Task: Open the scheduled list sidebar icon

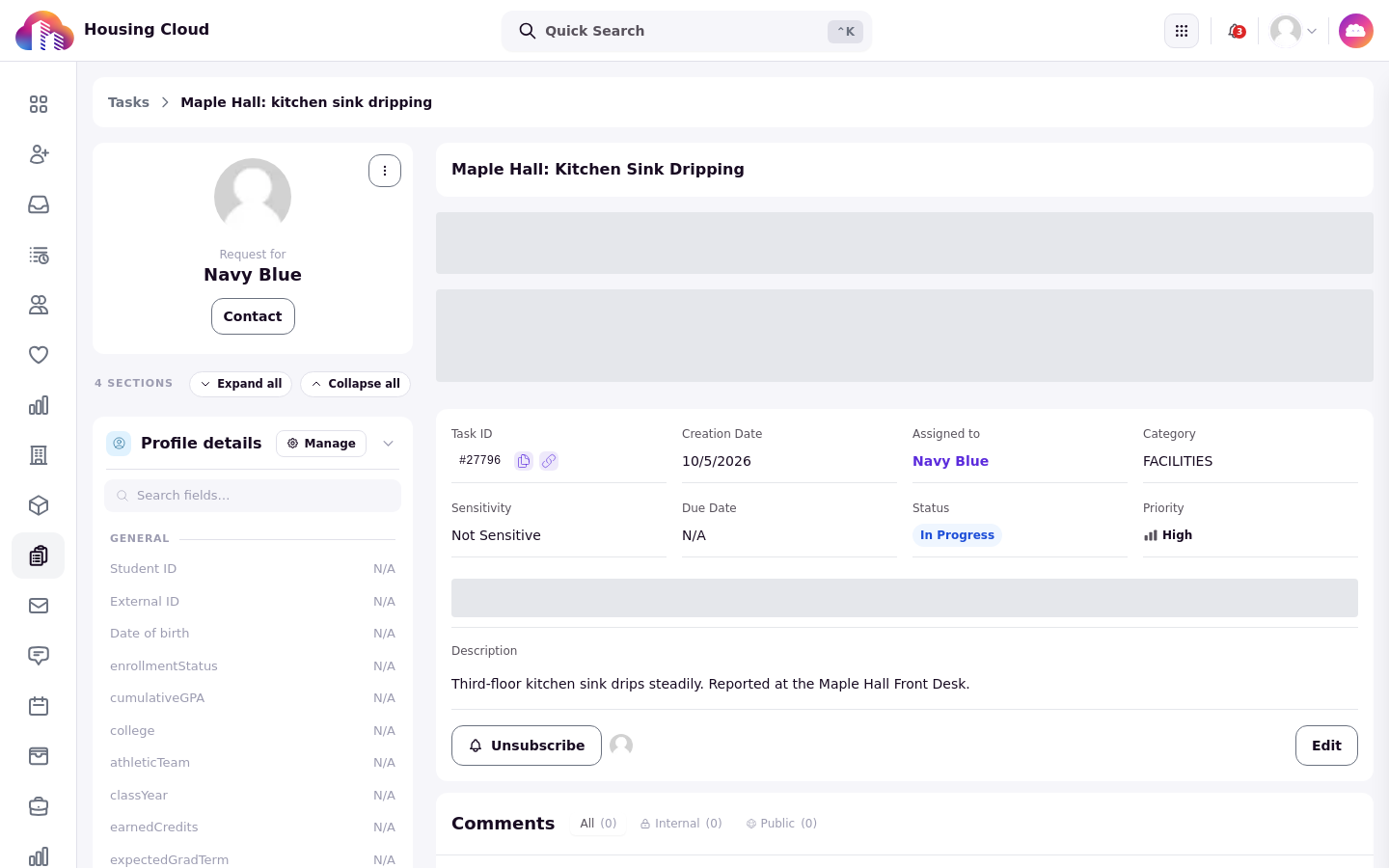Action: (x=39, y=255)
